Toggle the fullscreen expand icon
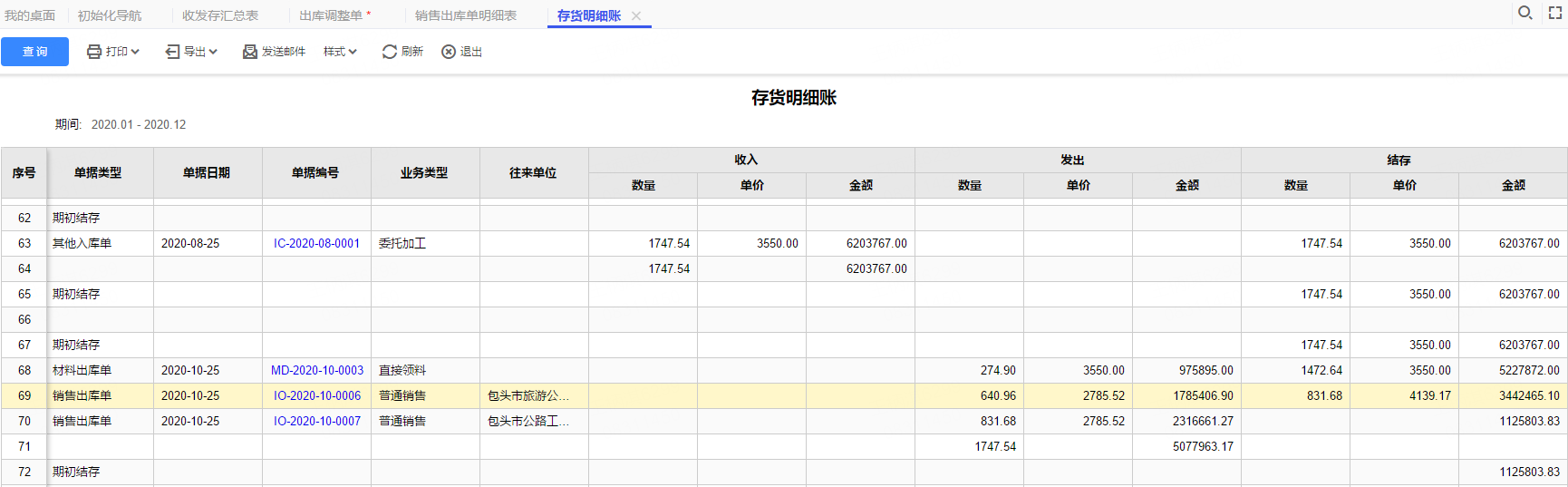1568x487 pixels. pos(1555,13)
